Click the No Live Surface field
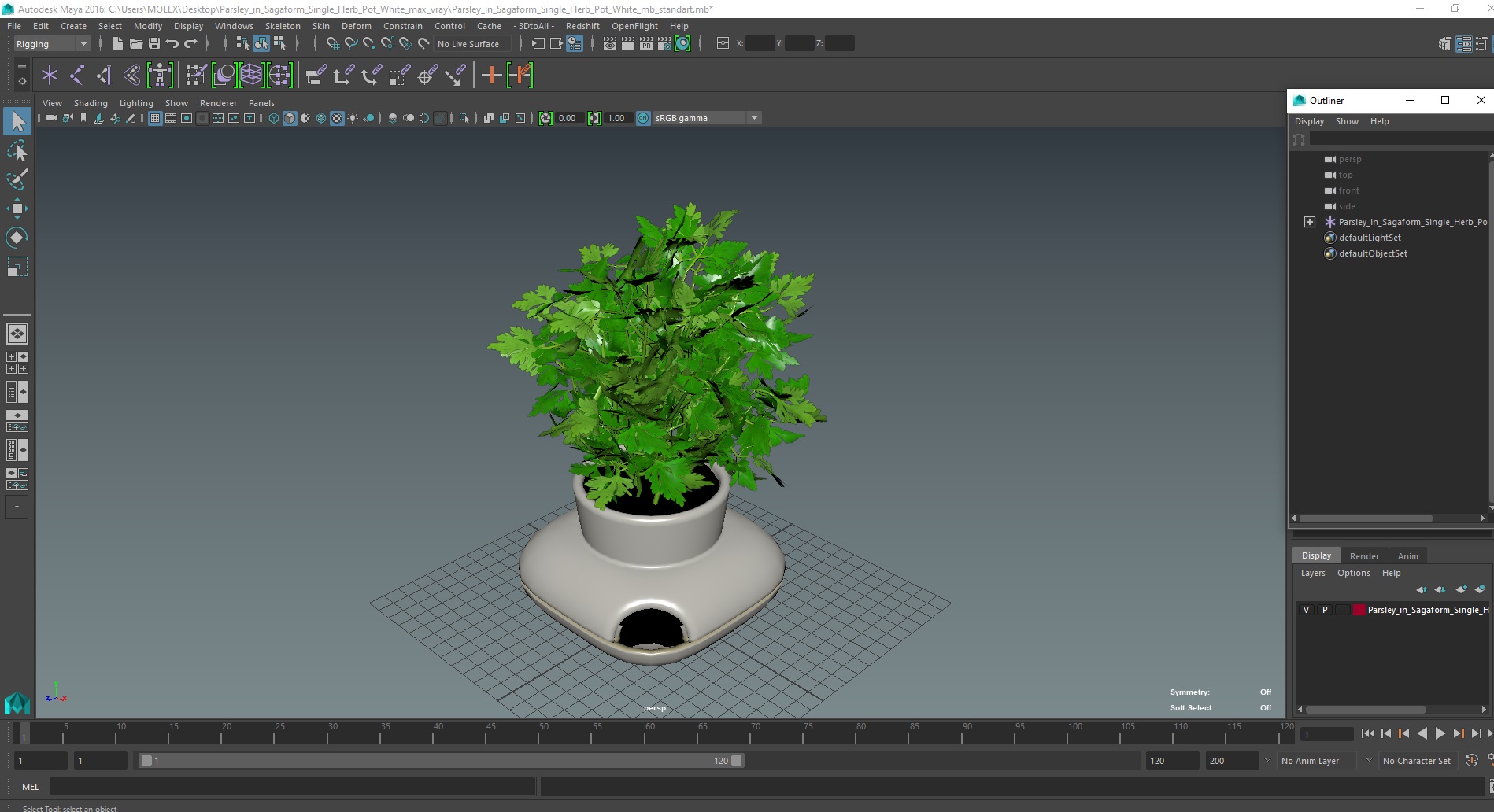Image resolution: width=1494 pixels, height=812 pixels. 471,44
